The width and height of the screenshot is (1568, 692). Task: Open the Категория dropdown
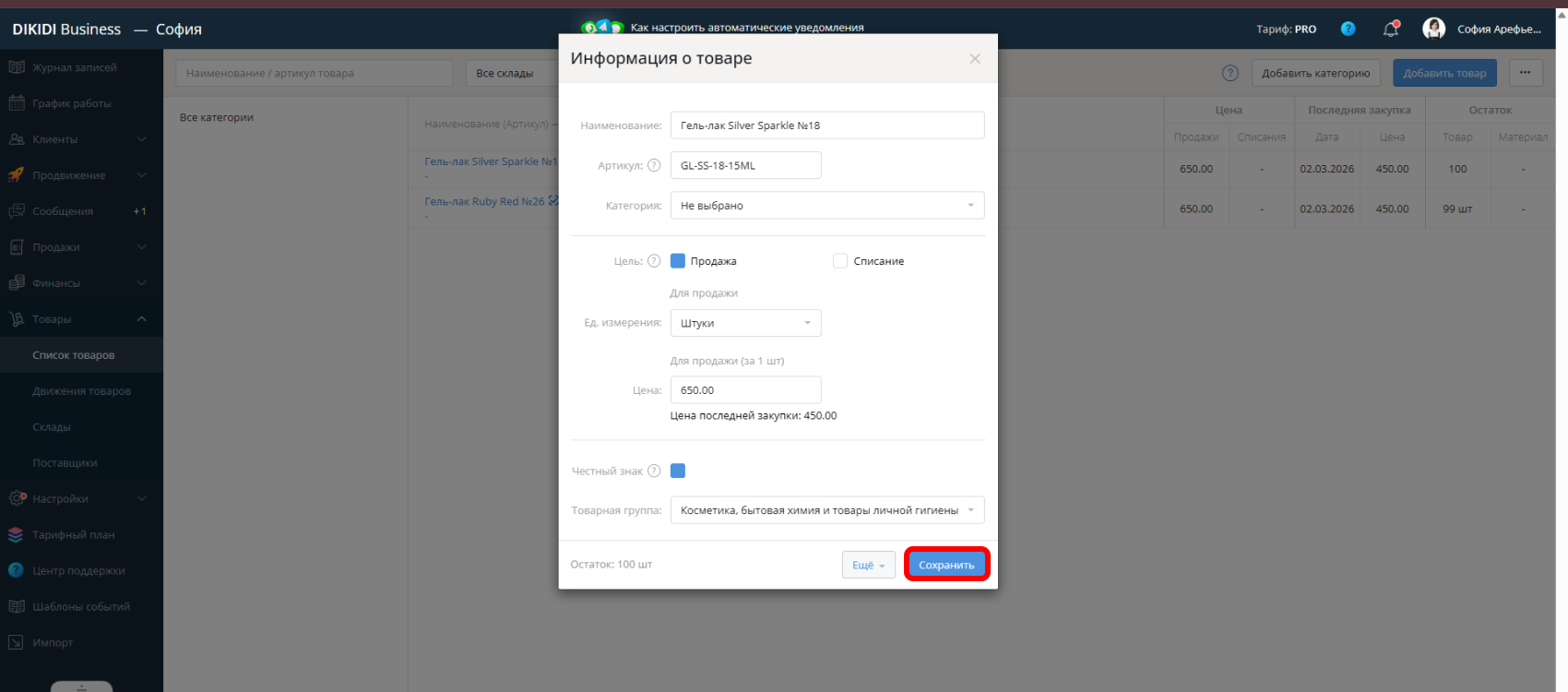click(826, 206)
